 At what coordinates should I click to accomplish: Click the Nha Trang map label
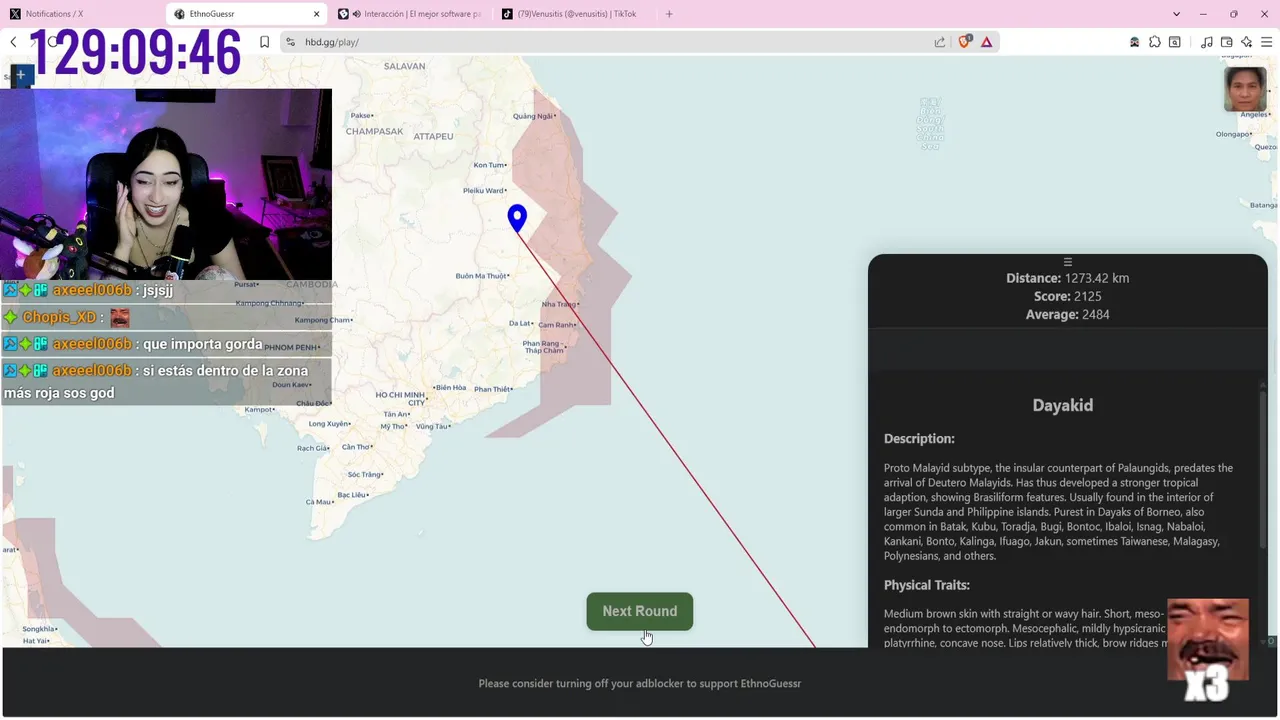point(560,304)
